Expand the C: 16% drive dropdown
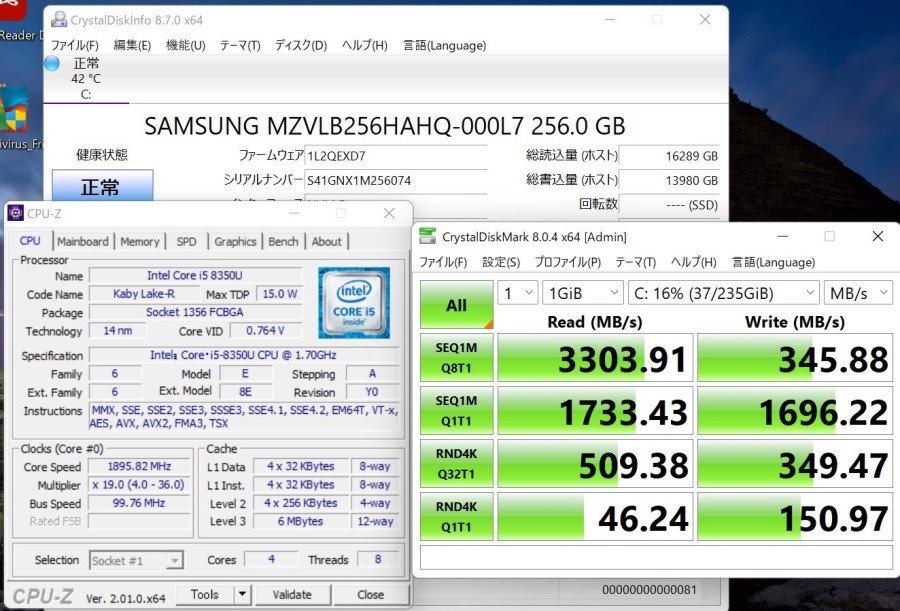This screenshot has width=900, height=611. [724, 293]
